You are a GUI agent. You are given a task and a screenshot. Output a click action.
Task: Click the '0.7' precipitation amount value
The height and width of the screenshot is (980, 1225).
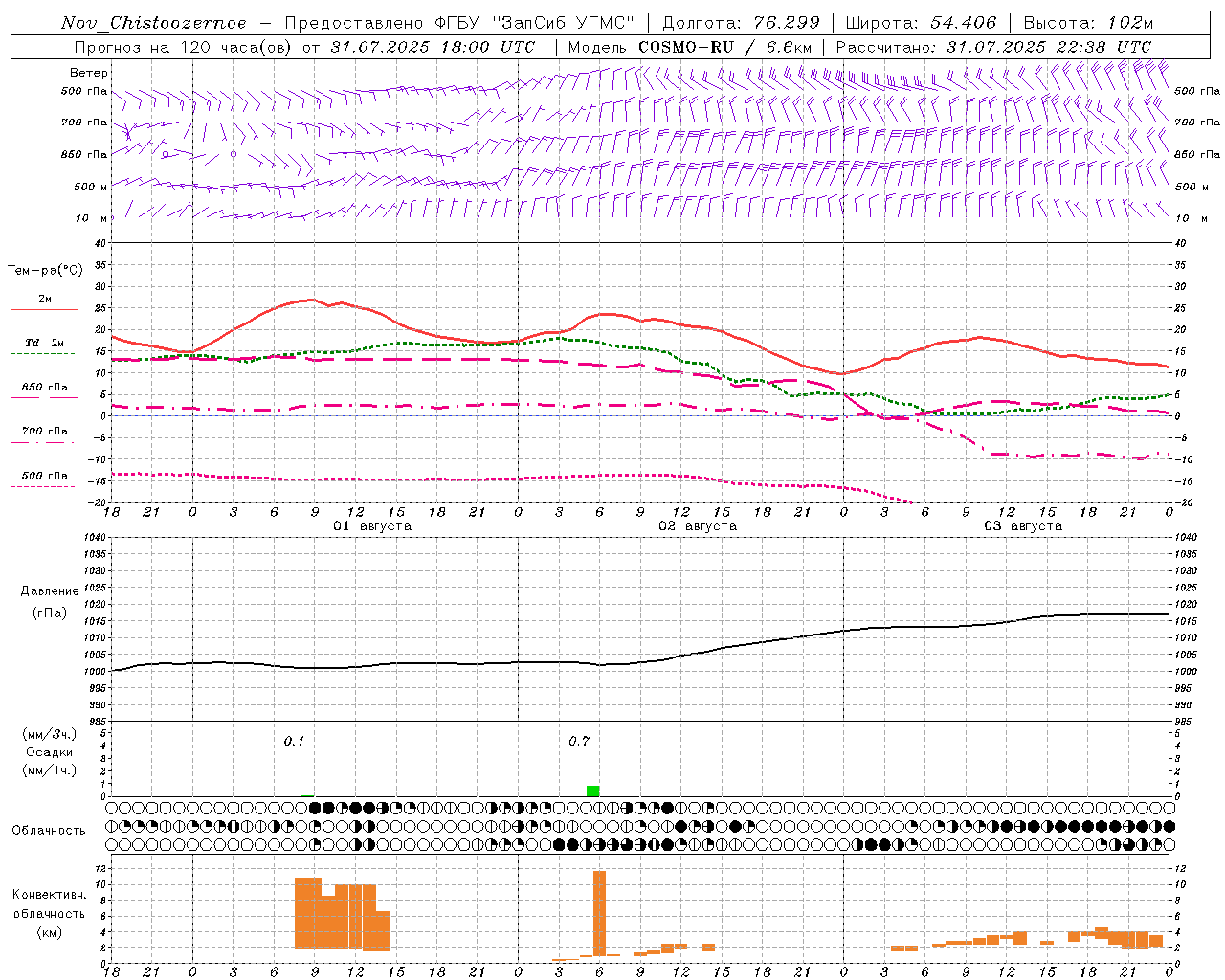click(x=579, y=741)
